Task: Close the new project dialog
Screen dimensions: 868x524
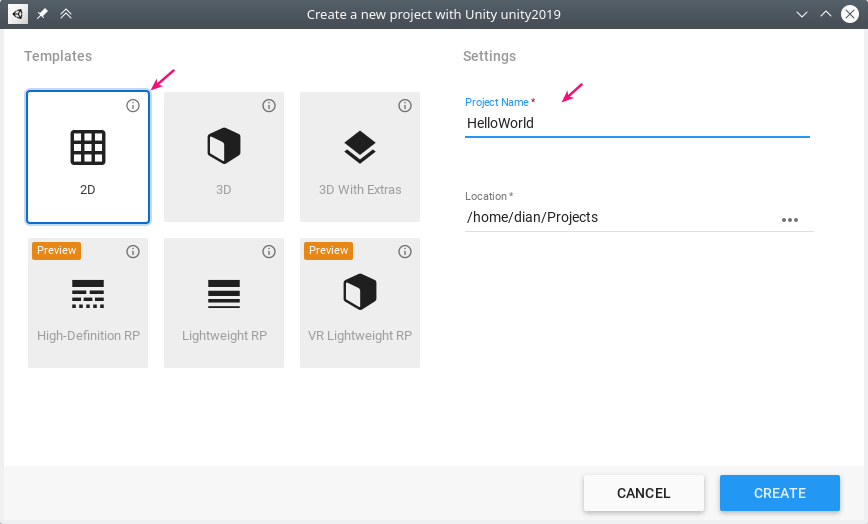Action: (850, 14)
